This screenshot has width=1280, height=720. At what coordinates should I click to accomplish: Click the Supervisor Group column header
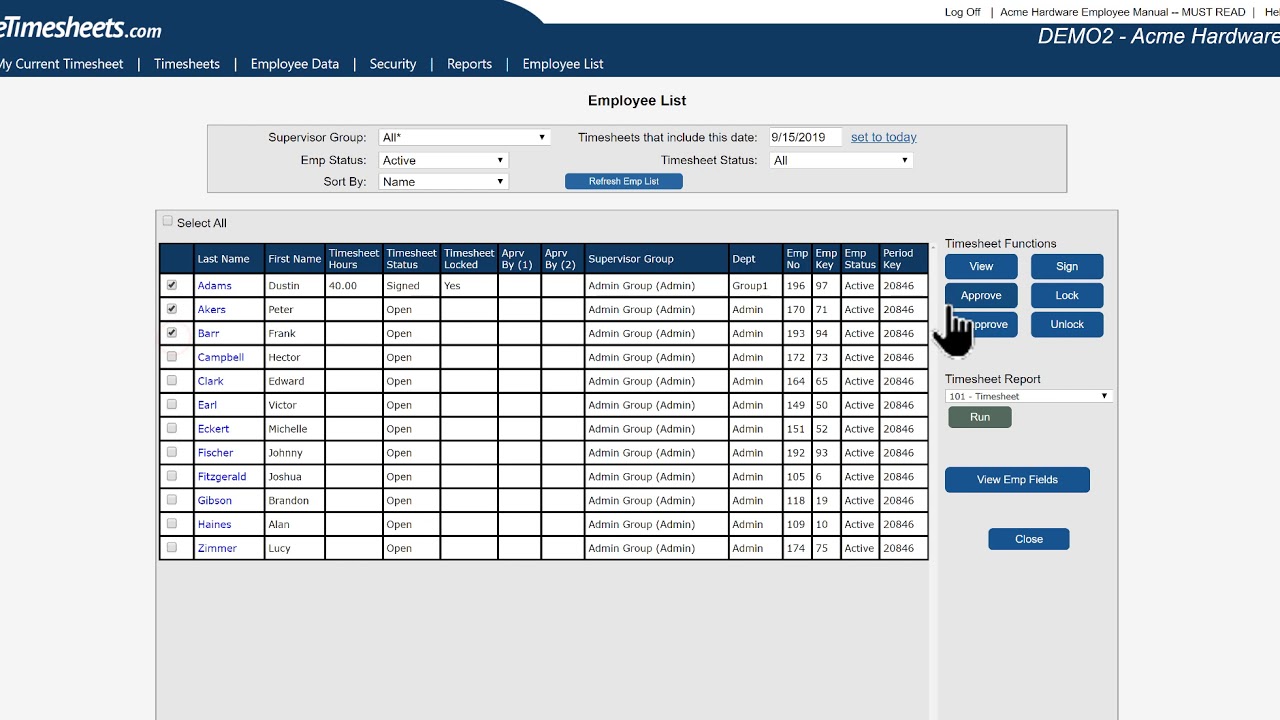[655, 259]
